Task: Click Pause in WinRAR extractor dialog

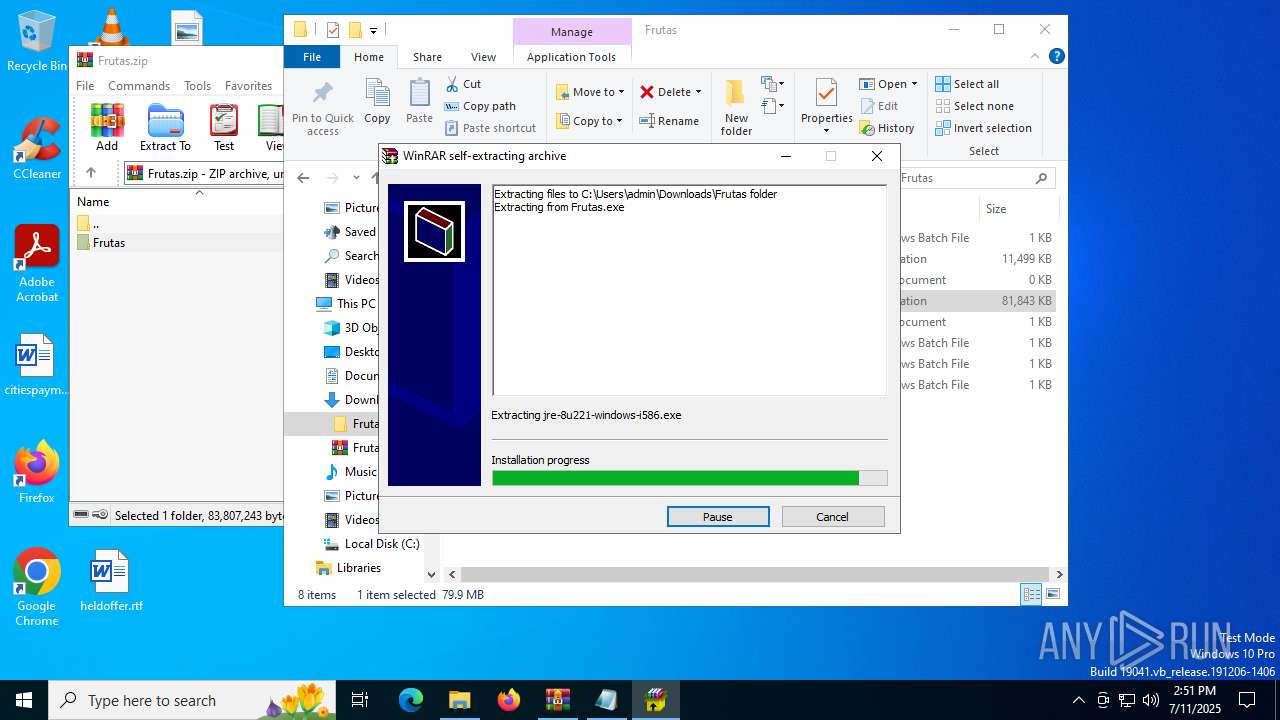Action: tap(718, 517)
